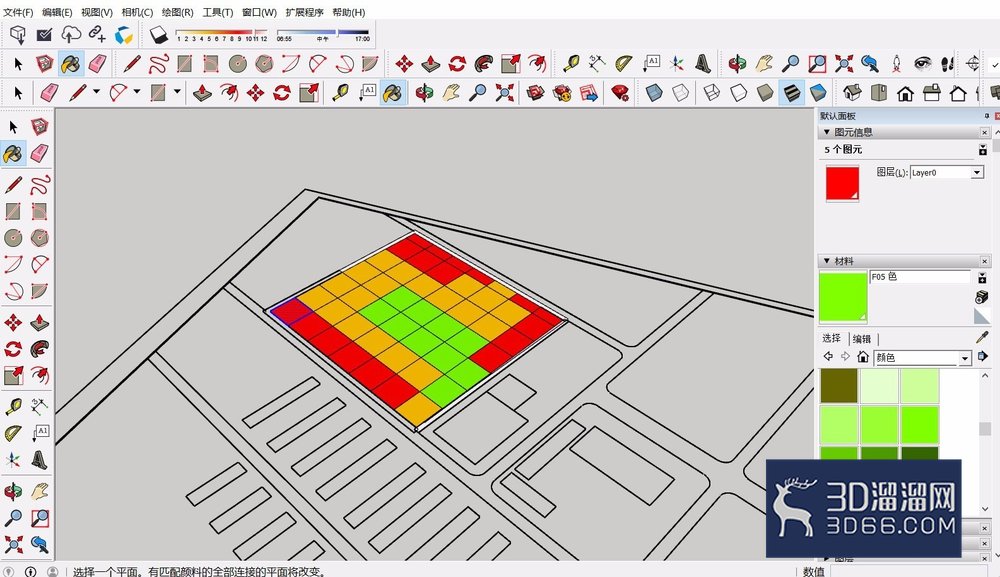Open the 3D Warehouse model download icon
The width and height of the screenshot is (1000, 577).
tap(17, 35)
